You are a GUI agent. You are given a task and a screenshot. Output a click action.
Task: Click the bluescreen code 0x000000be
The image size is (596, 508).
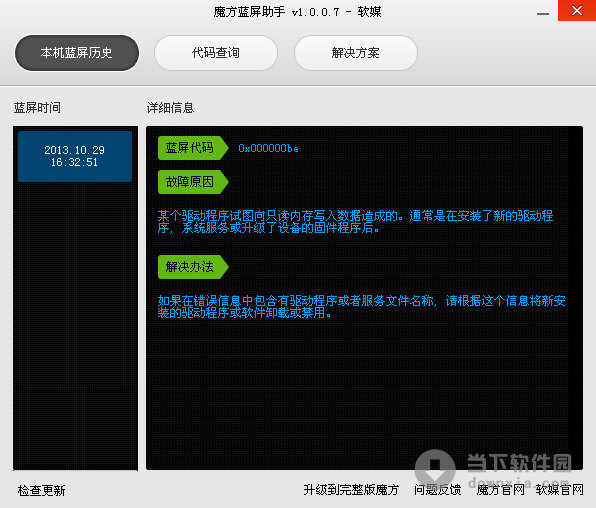[268, 148]
